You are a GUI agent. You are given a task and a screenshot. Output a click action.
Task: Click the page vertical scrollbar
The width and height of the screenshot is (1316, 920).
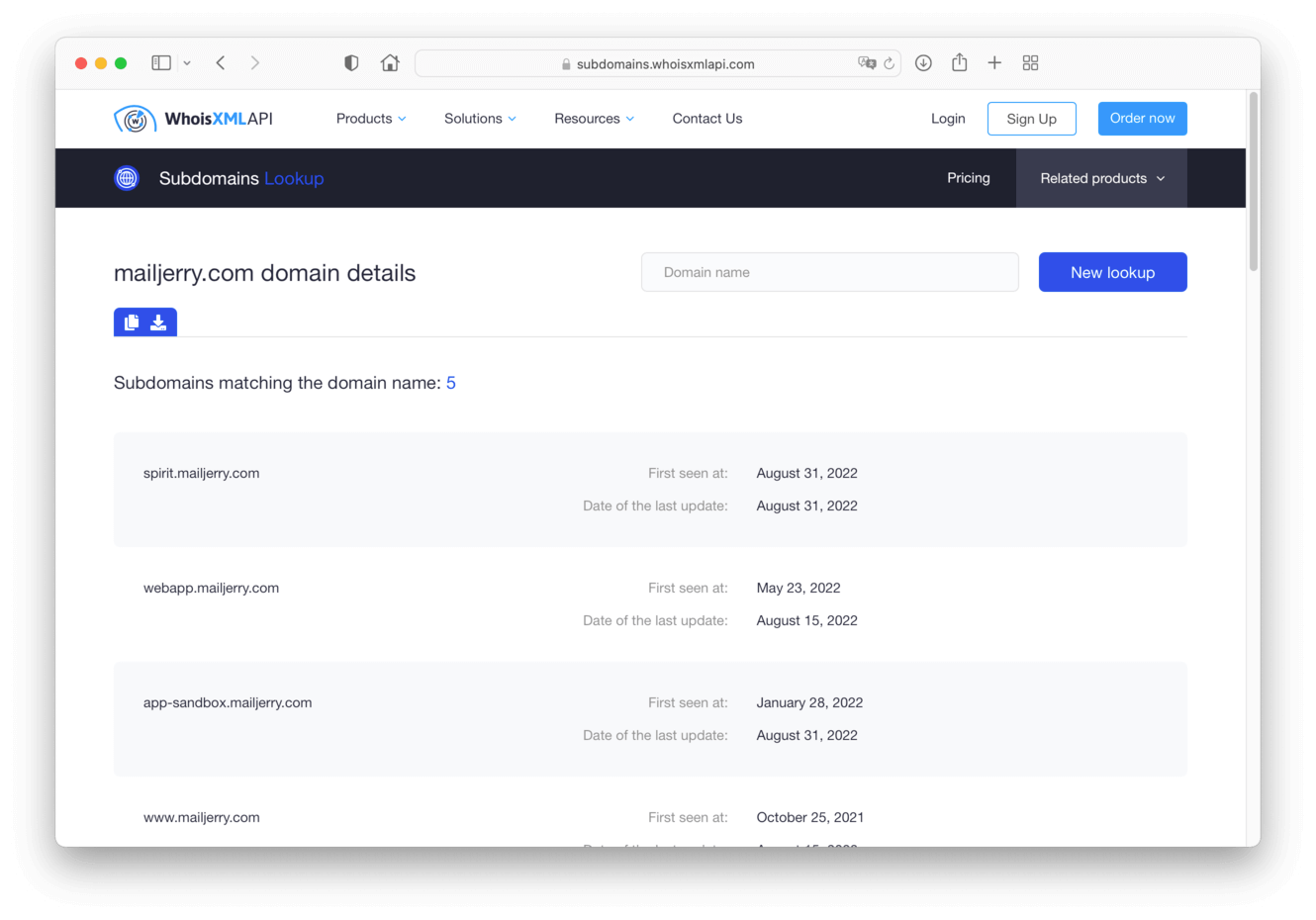point(1254,182)
